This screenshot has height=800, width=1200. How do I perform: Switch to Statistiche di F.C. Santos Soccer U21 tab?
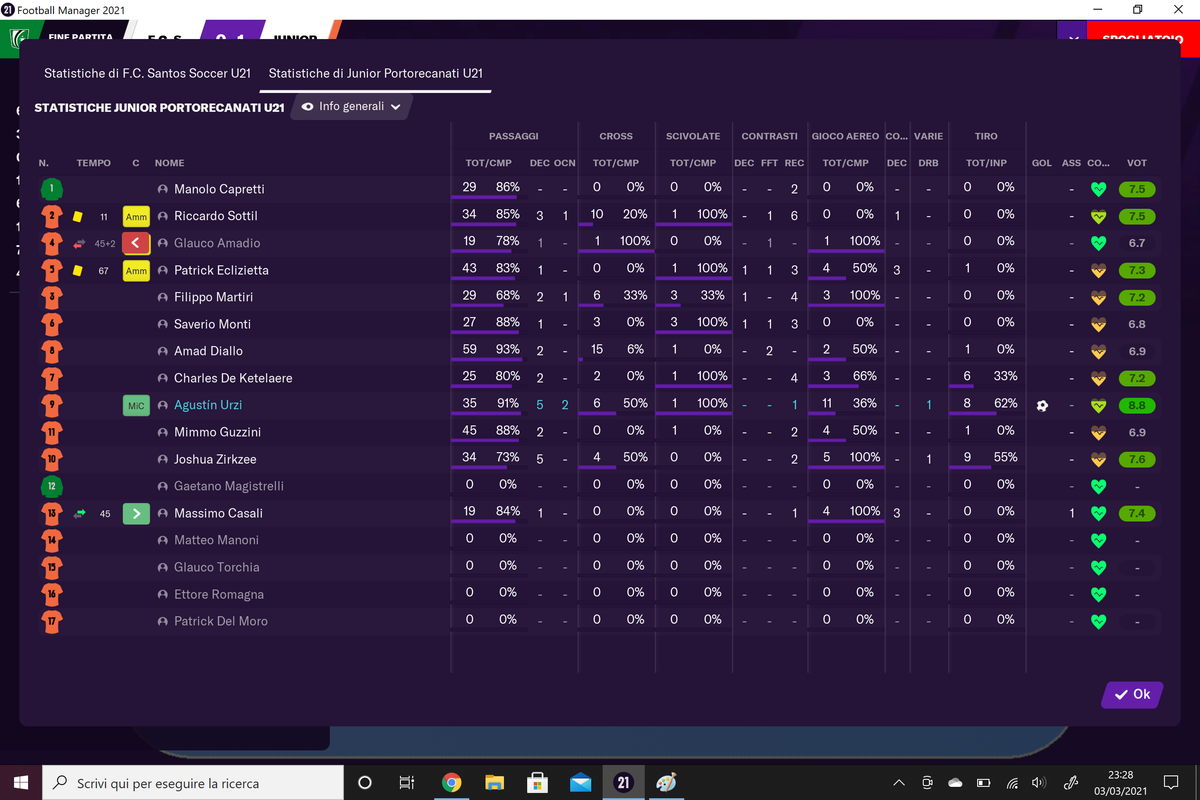[x=146, y=73]
